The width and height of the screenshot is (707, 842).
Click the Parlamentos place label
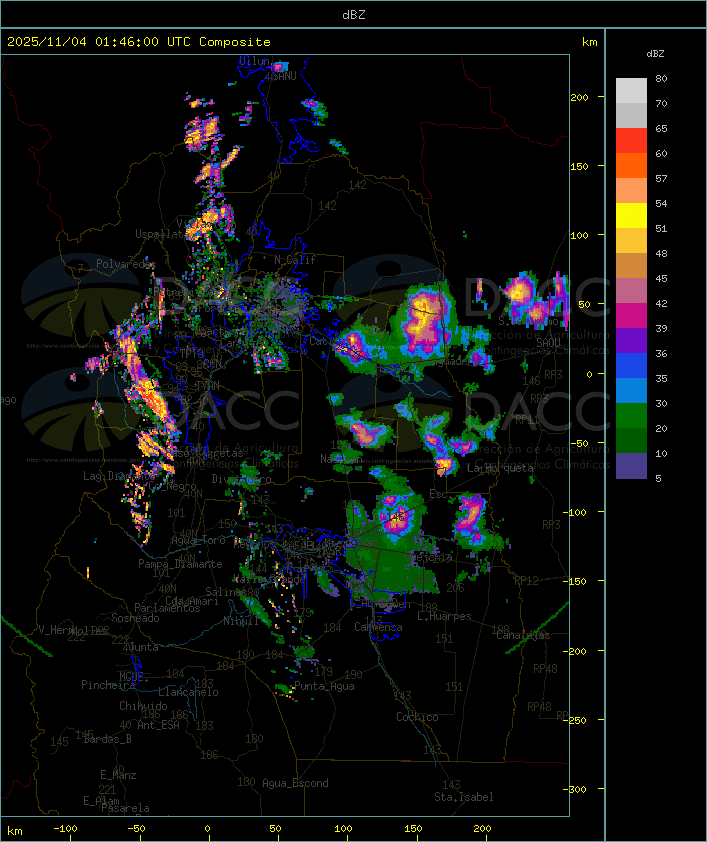(167, 608)
